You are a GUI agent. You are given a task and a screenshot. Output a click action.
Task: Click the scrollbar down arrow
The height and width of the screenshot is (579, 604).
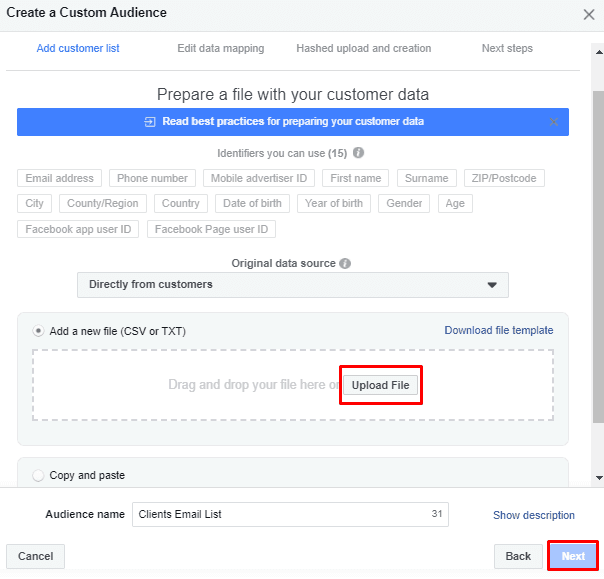click(x=599, y=478)
